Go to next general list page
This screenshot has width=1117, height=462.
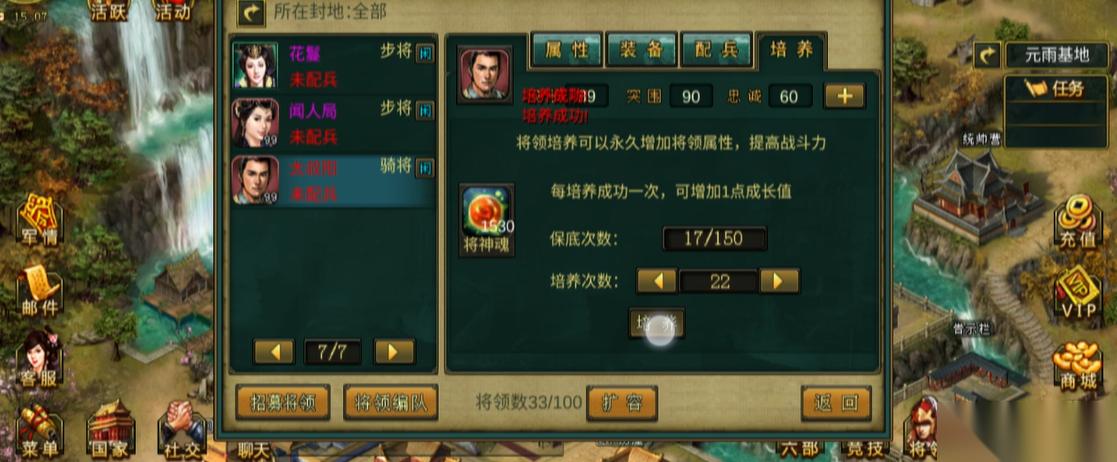click(x=395, y=351)
